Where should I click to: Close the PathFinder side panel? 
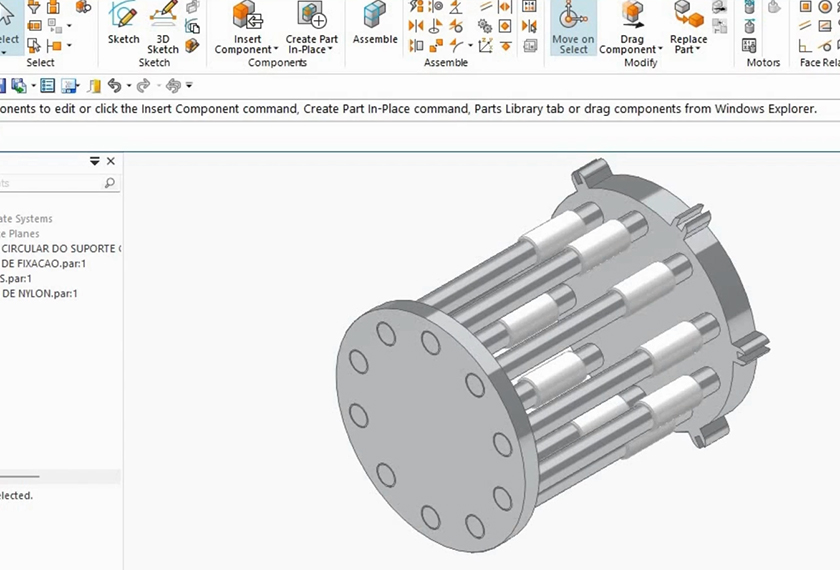pos(111,161)
